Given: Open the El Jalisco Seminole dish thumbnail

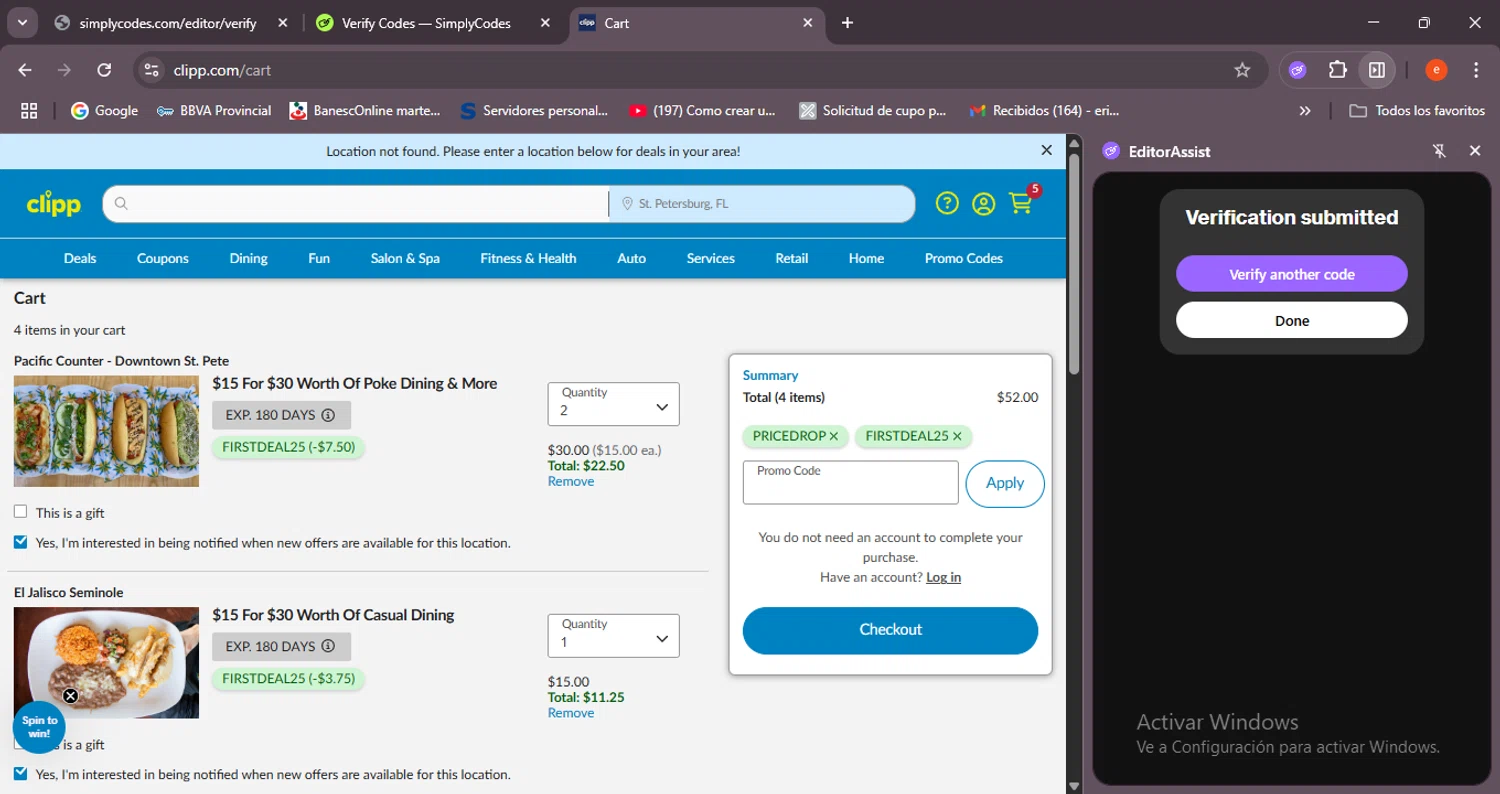Looking at the screenshot, I should tap(106, 663).
